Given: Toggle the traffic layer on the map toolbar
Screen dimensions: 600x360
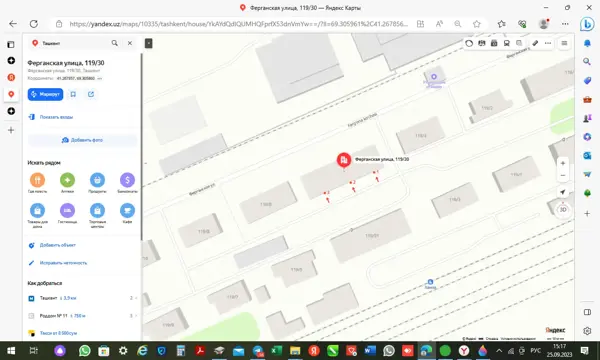Looking at the screenshot, I should coord(469,43).
